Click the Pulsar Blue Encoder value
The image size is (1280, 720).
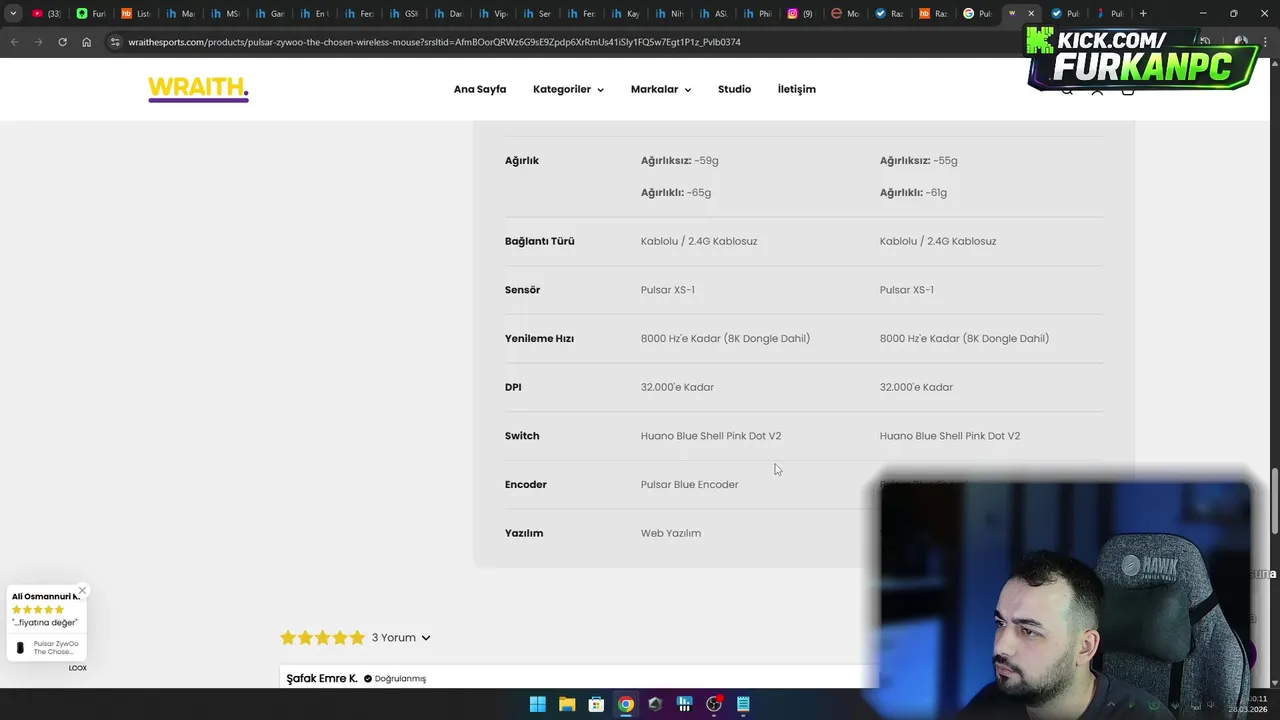(690, 484)
